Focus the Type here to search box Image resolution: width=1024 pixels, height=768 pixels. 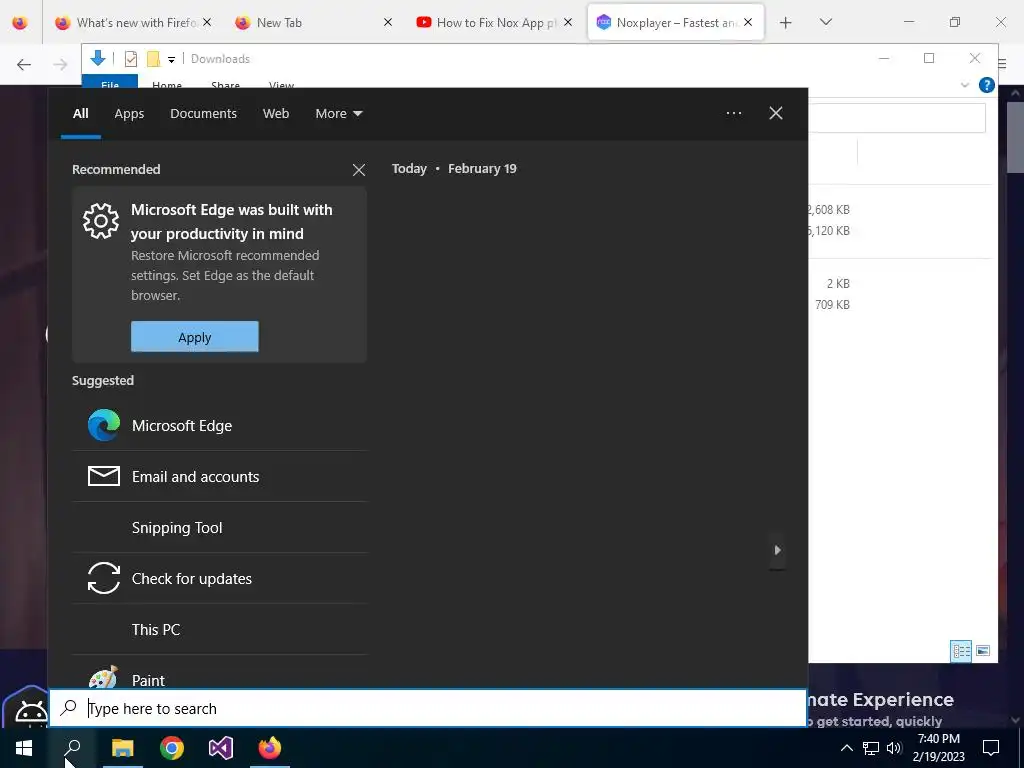coord(428,709)
